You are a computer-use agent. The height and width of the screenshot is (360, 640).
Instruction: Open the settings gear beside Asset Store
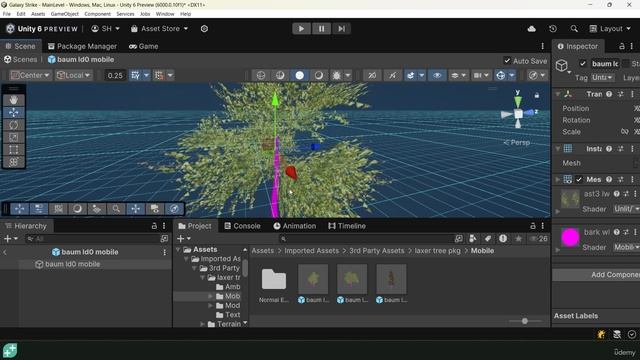point(204,29)
